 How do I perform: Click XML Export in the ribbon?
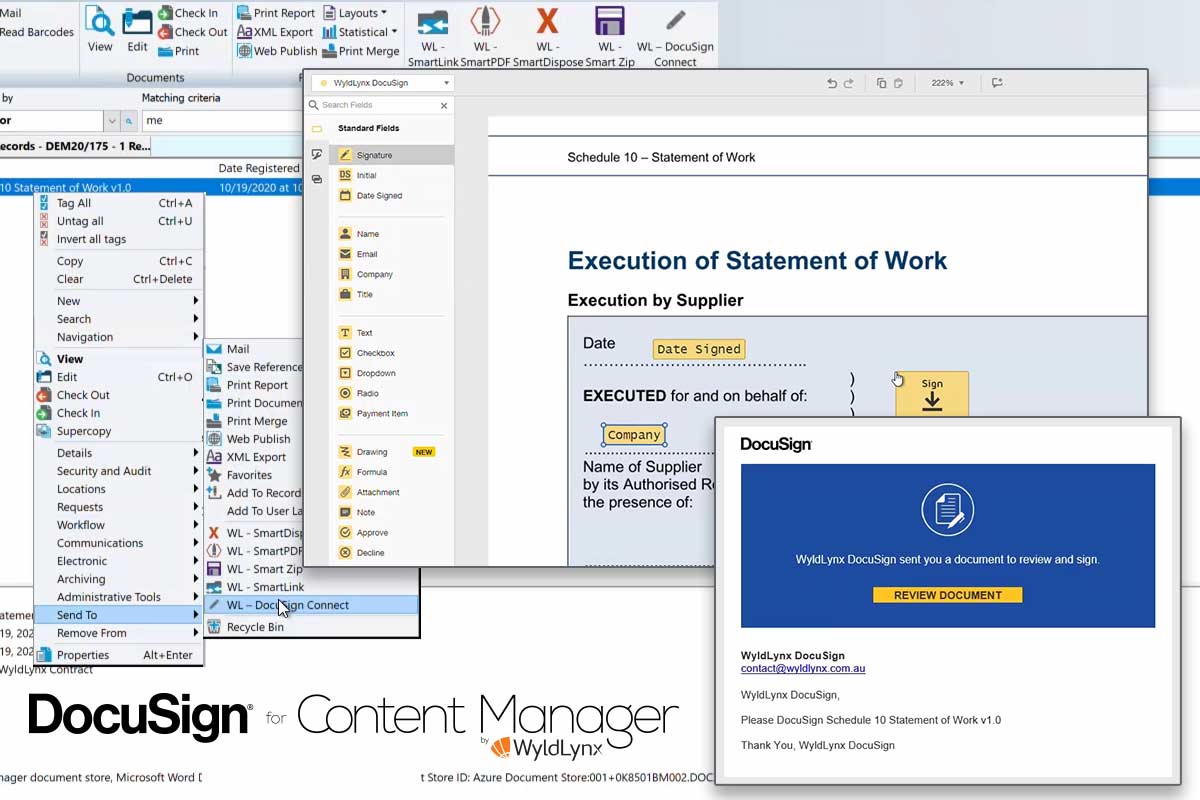275,32
